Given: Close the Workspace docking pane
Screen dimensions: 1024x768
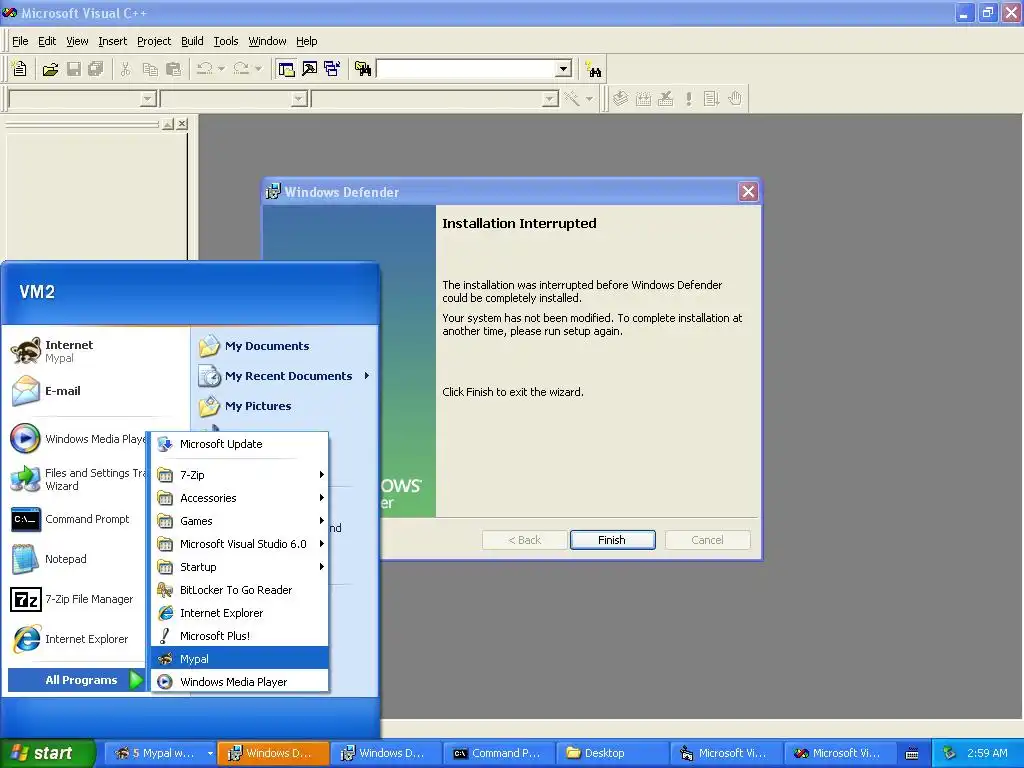Looking at the screenshot, I should 182,123.
